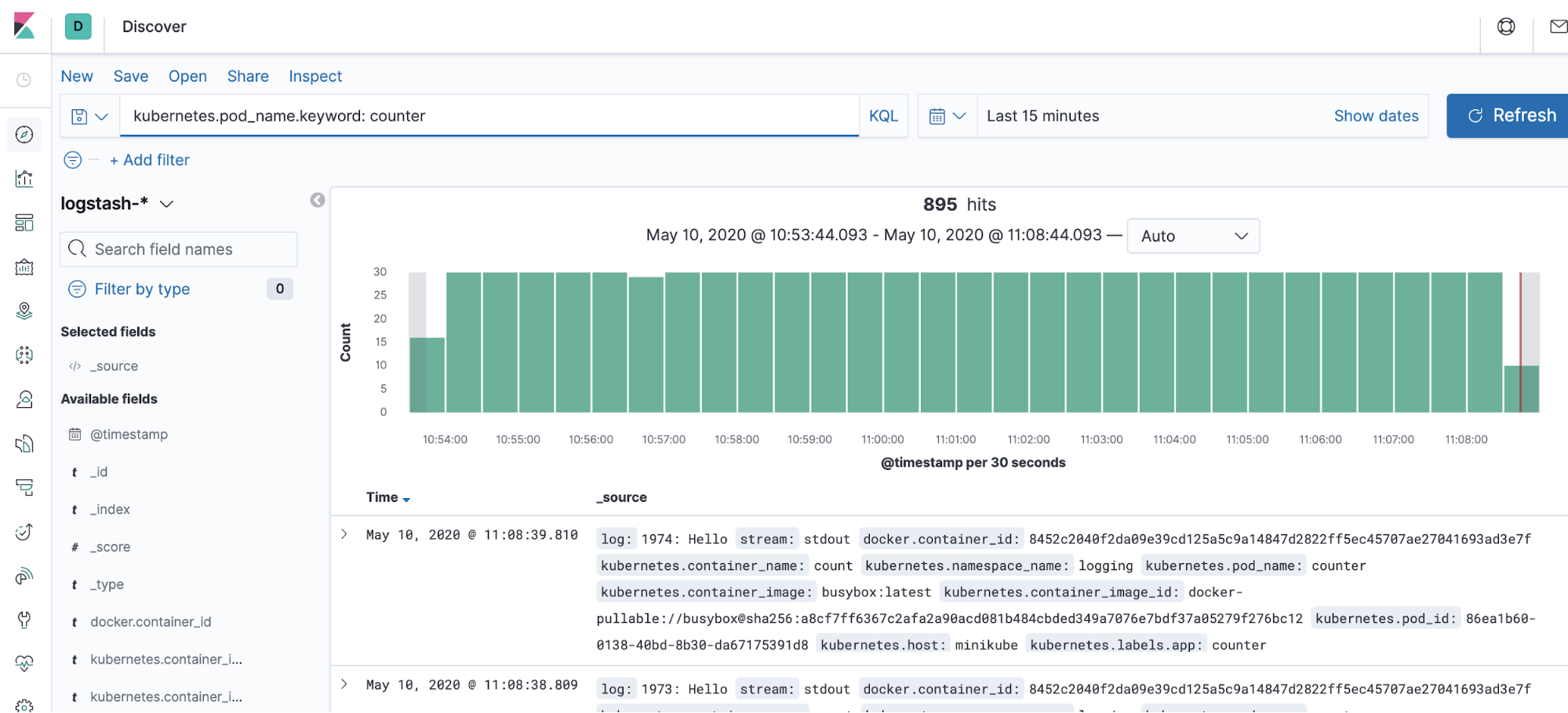Screen dimensions: 1568x713
Task: Select _id available field
Action: (99, 472)
